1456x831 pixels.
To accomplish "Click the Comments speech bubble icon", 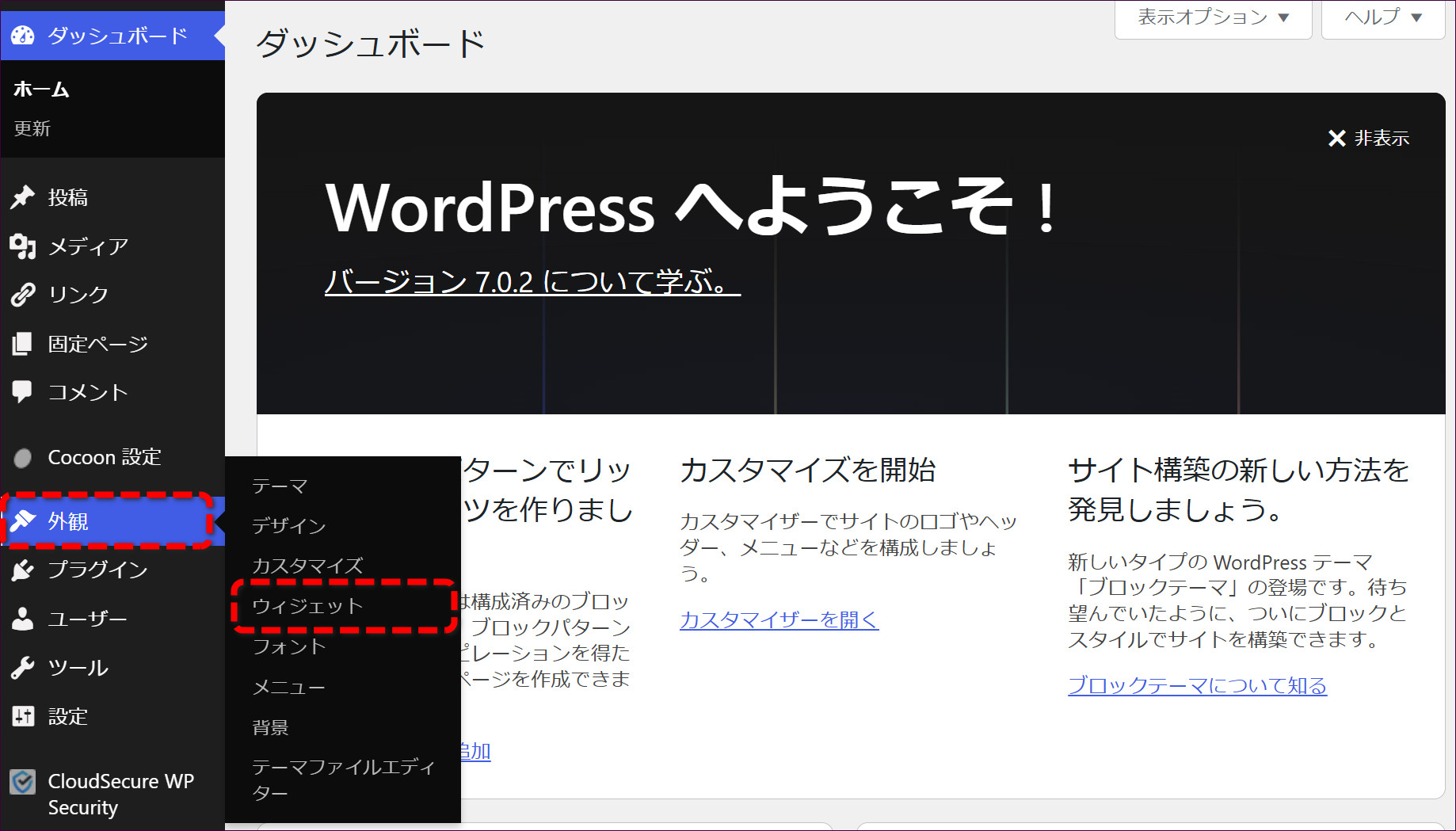I will [23, 392].
